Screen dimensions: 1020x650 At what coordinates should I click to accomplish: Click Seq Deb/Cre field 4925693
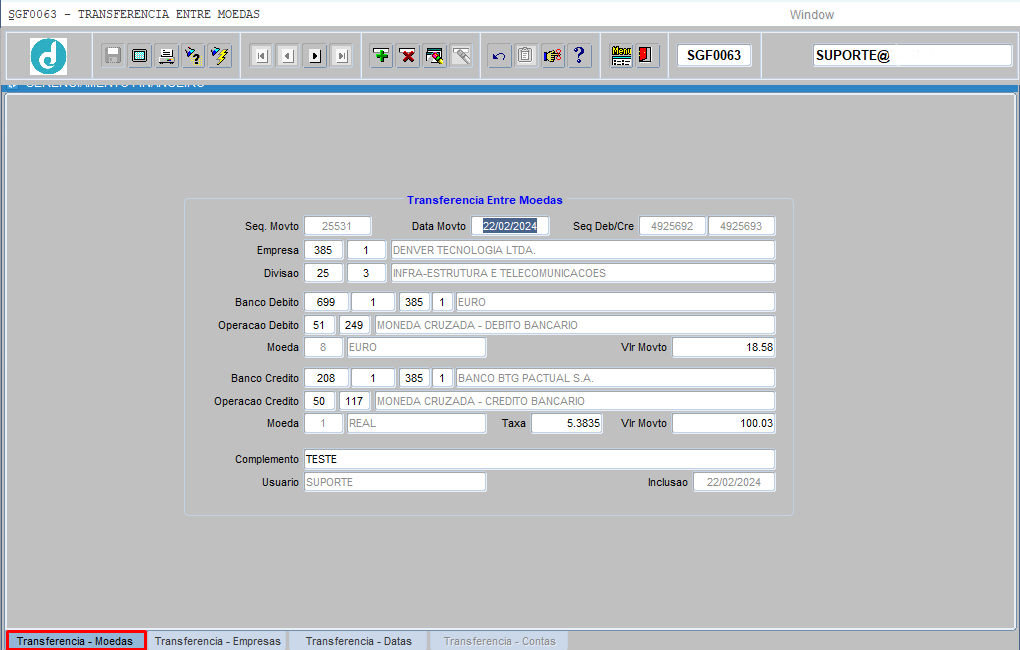click(741, 226)
